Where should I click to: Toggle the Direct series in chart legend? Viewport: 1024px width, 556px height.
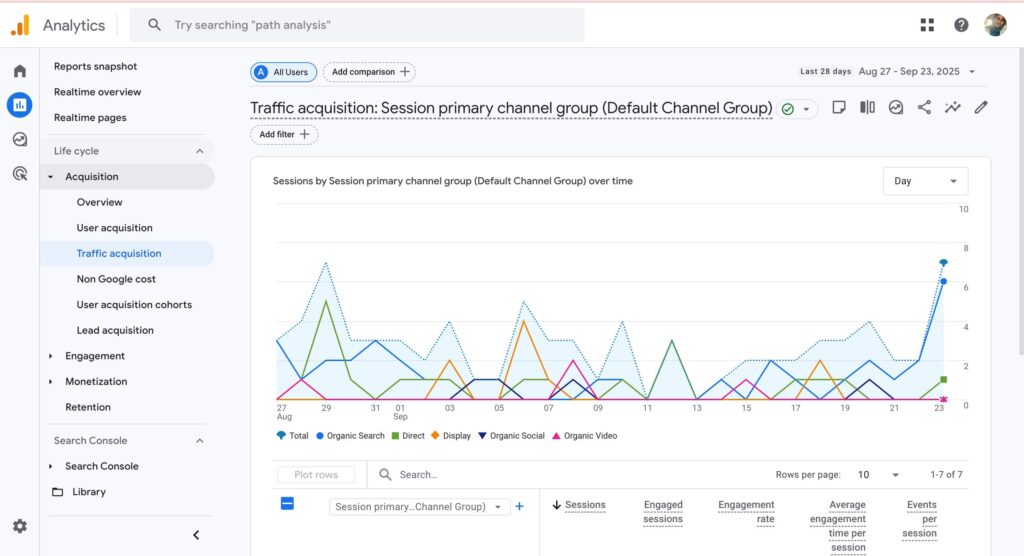[x=408, y=436]
